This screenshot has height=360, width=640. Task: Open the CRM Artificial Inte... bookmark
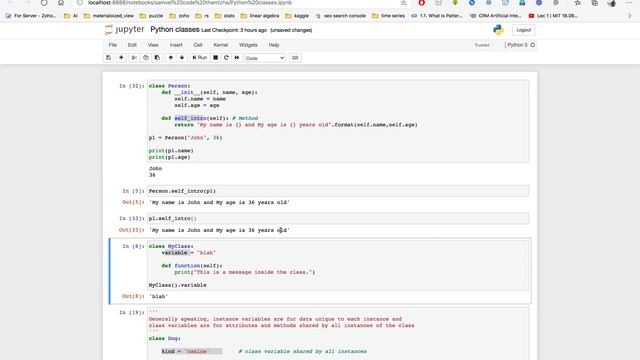click(x=496, y=16)
